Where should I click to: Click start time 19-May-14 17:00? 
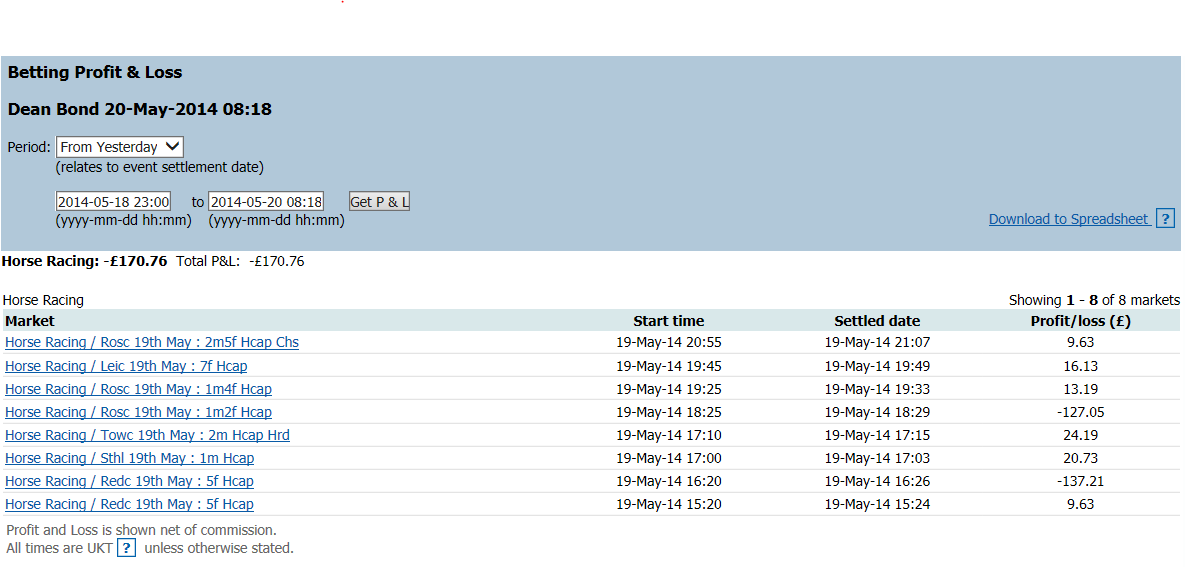click(x=669, y=458)
